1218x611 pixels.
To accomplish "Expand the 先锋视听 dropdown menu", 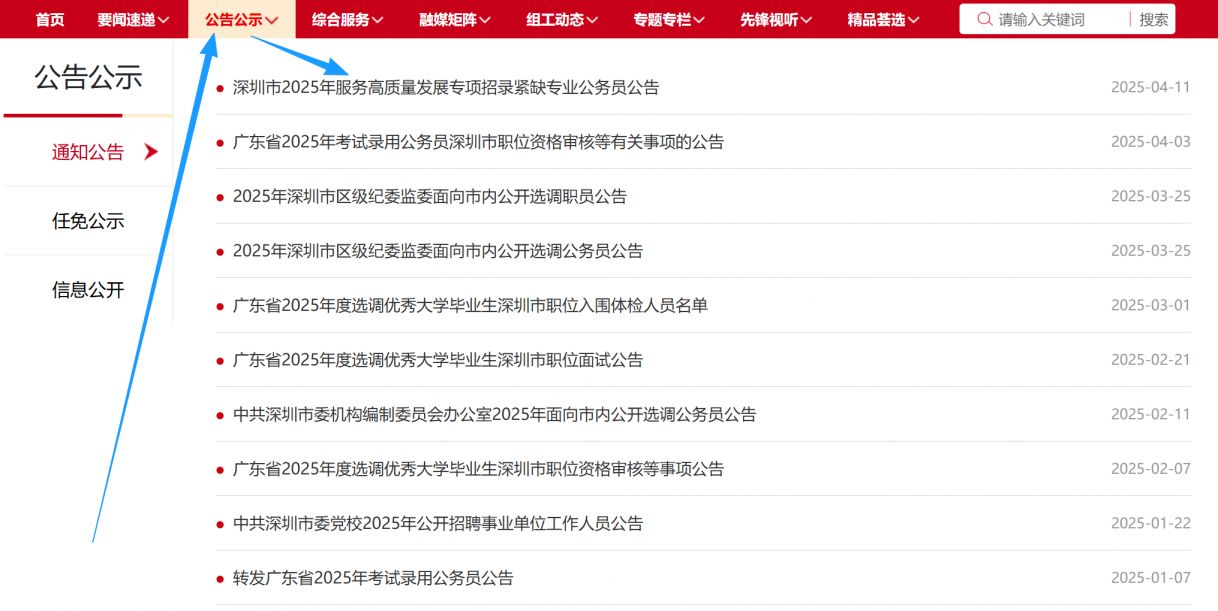I will tap(776, 19).
